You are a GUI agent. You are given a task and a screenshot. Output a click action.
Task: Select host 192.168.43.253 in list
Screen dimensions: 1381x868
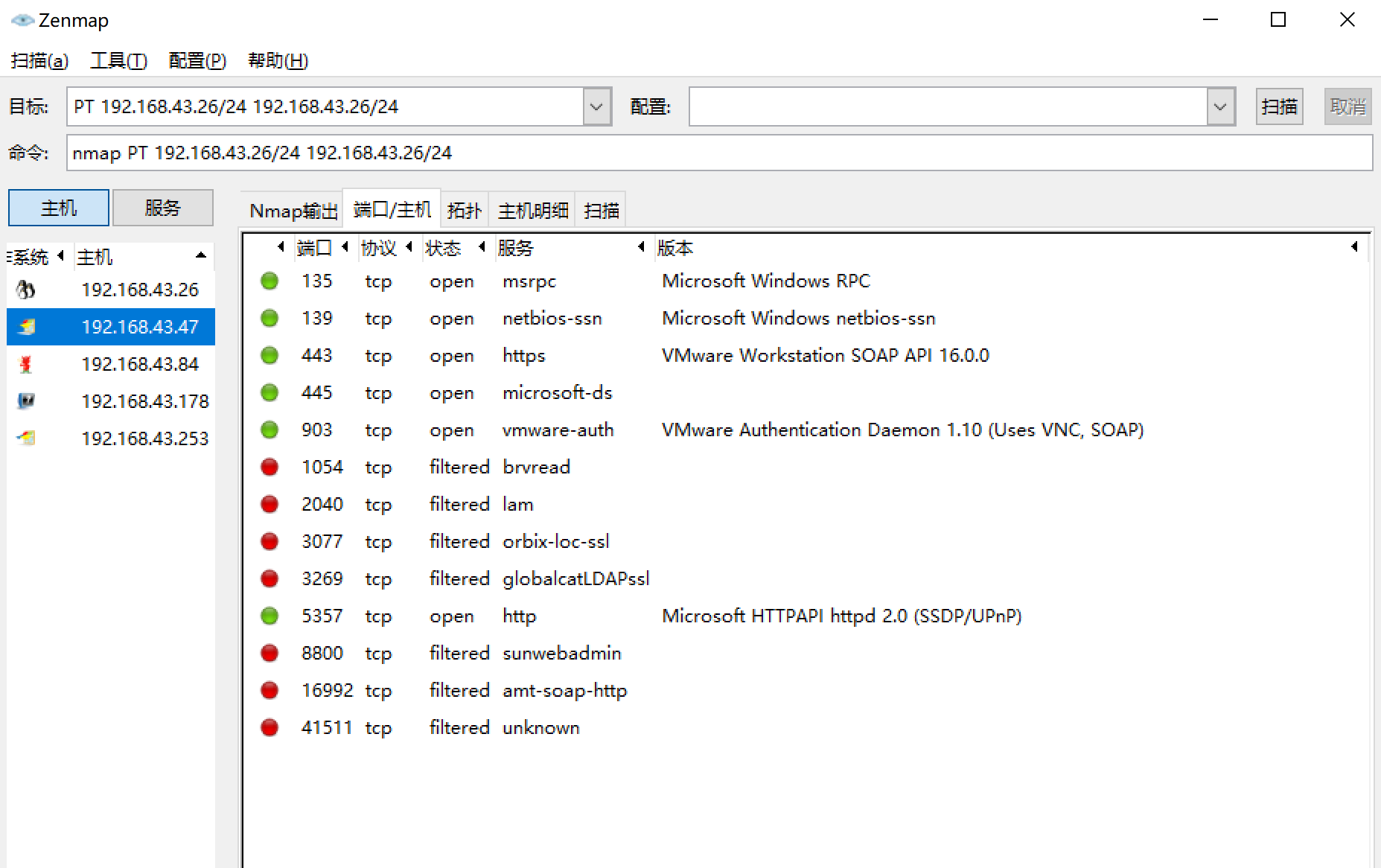tap(111, 438)
